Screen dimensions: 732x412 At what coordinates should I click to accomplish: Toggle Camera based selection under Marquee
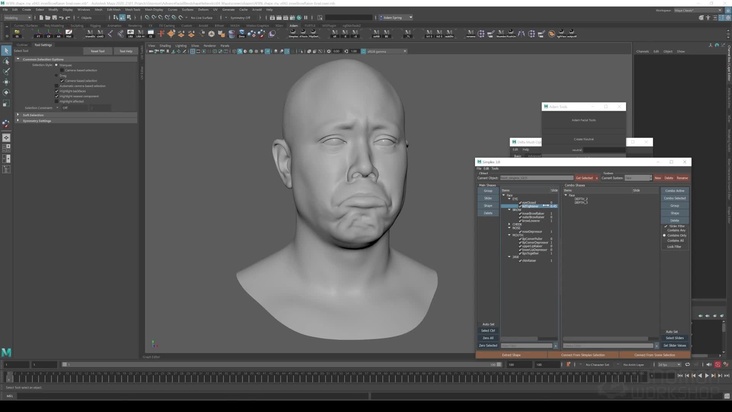[62, 70]
